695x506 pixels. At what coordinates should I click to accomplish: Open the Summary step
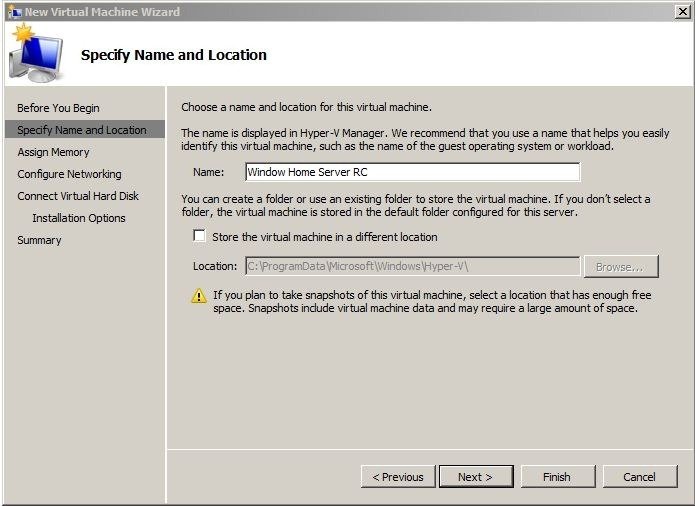tap(39, 240)
